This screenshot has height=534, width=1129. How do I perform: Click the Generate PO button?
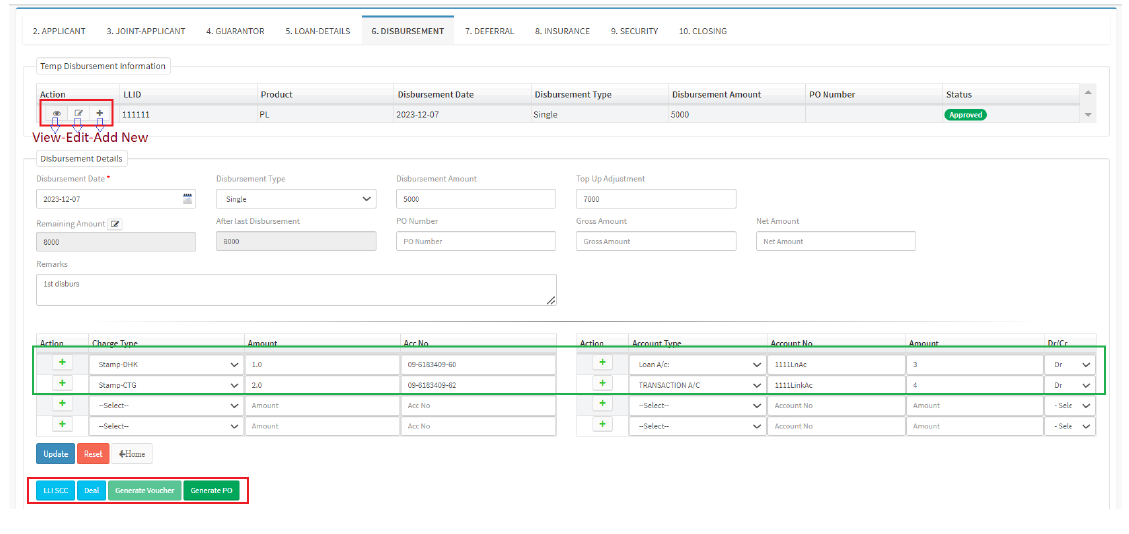click(211, 491)
